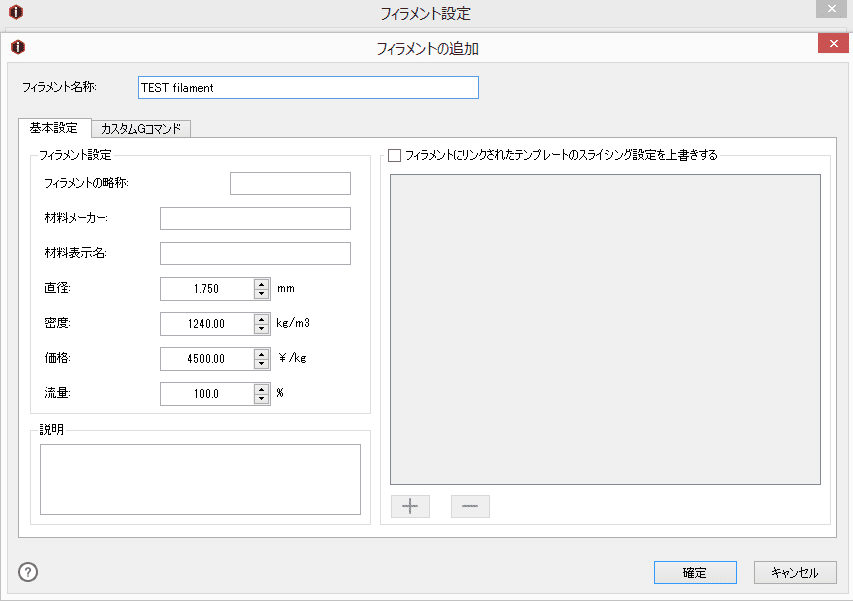The height and width of the screenshot is (601, 853).
Task: Click the TEST filament name input field
Action: tap(308, 87)
